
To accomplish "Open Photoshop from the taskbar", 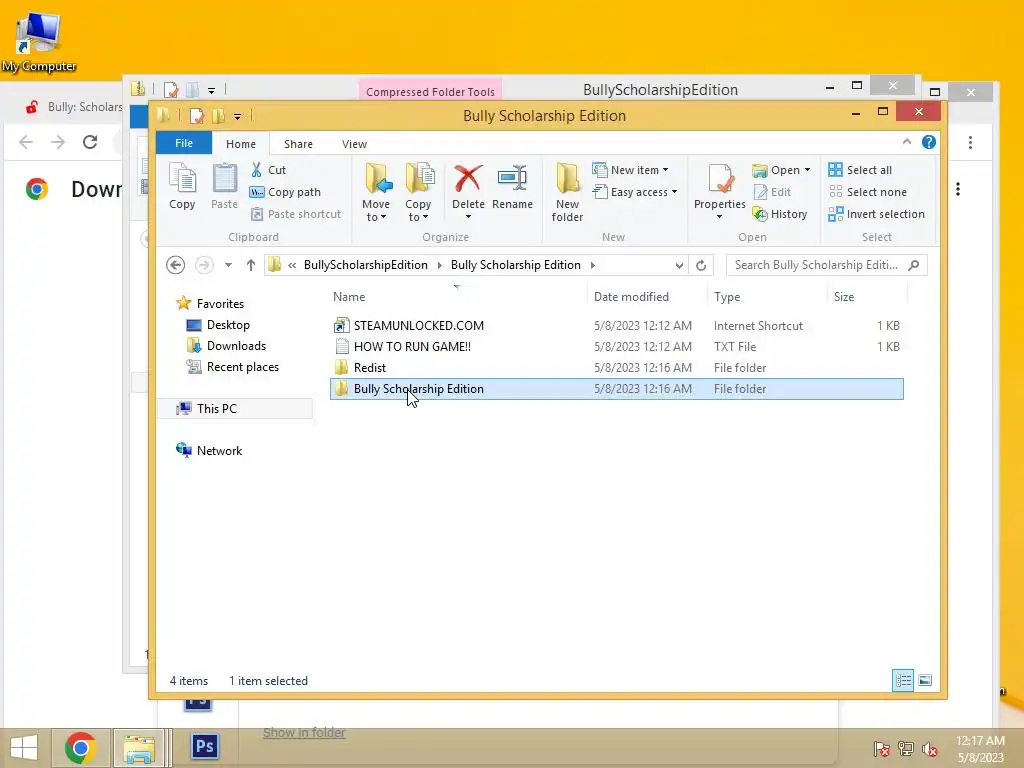I will [x=204, y=746].
